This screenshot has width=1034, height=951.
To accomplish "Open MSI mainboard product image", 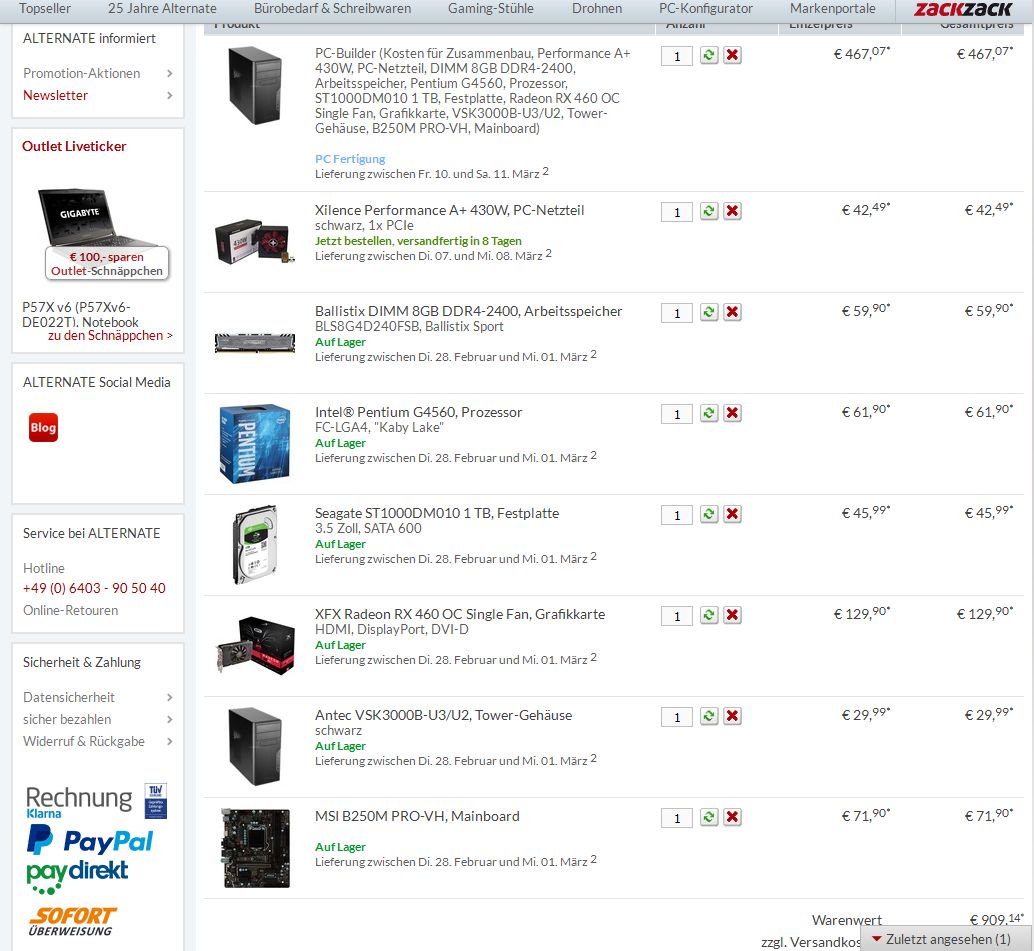I will [256, 848].
